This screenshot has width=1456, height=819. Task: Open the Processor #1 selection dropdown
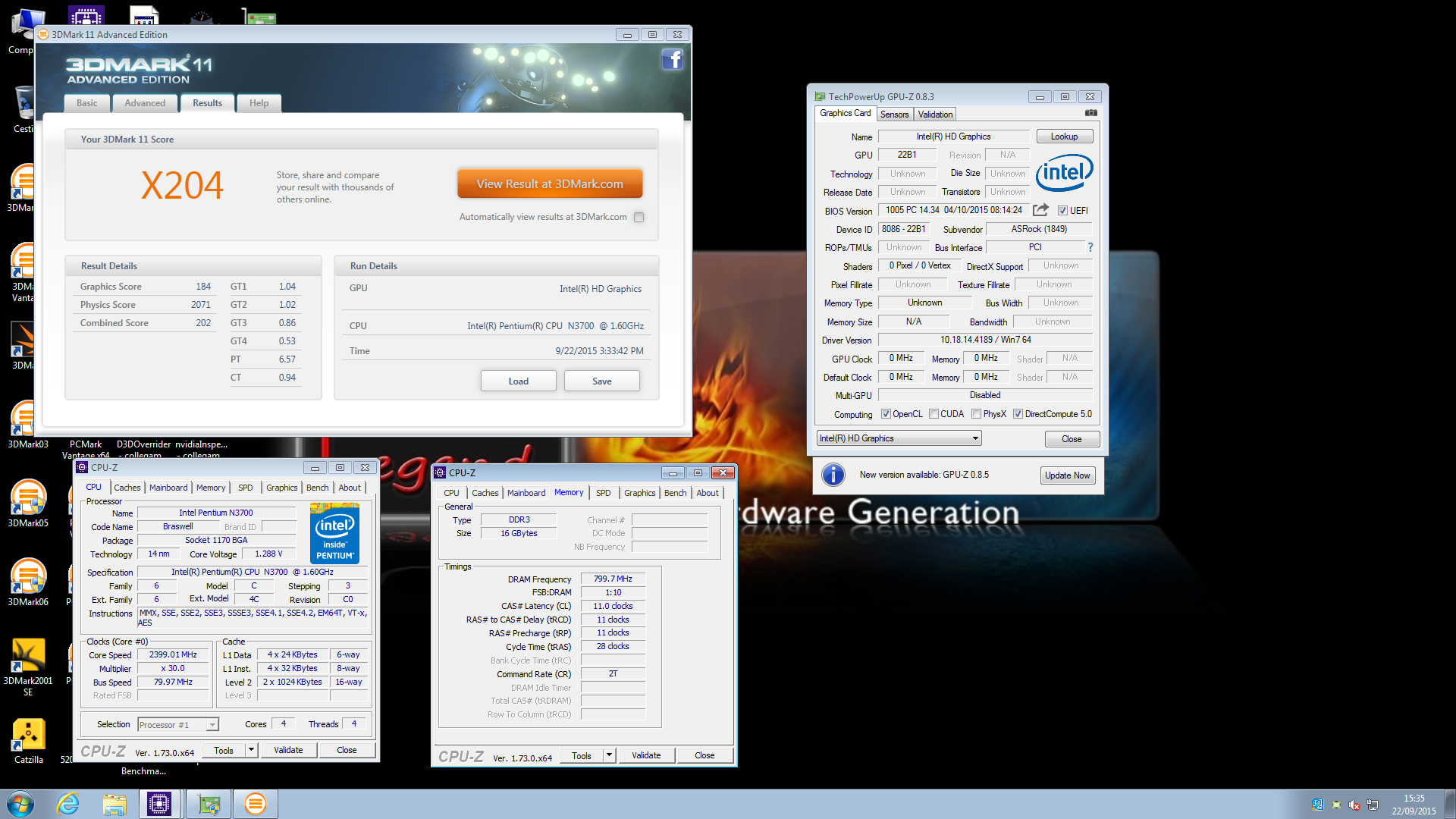point(178,725)
